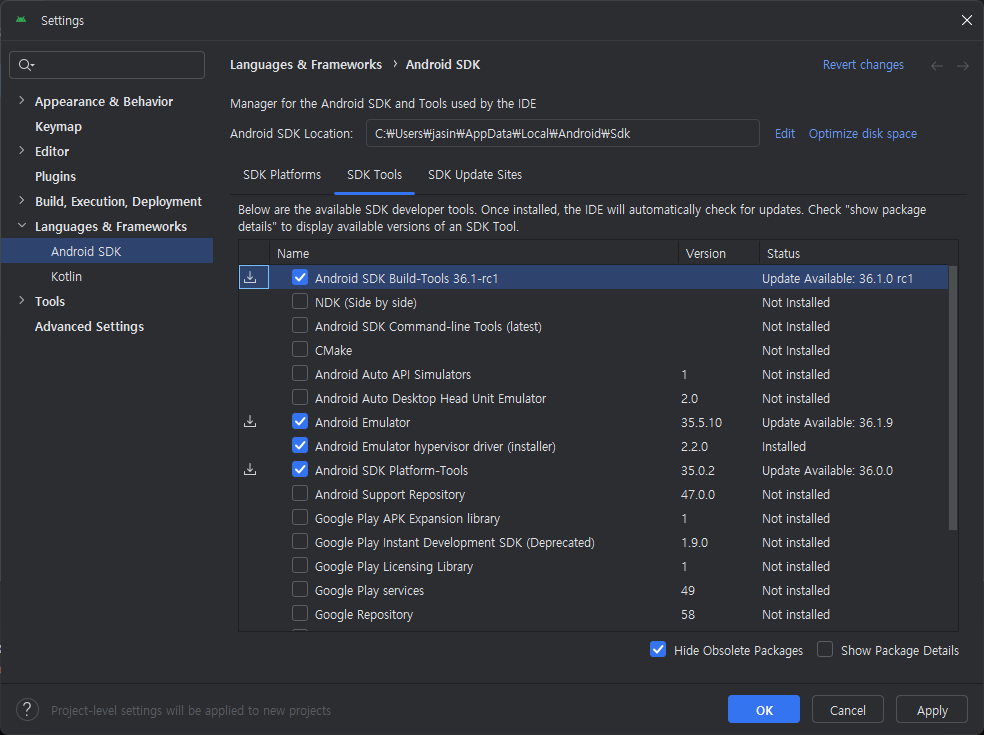Click the SDK tools list scrollbar
The height and width of the screenshot is (735, 984).
coord(953,398)
